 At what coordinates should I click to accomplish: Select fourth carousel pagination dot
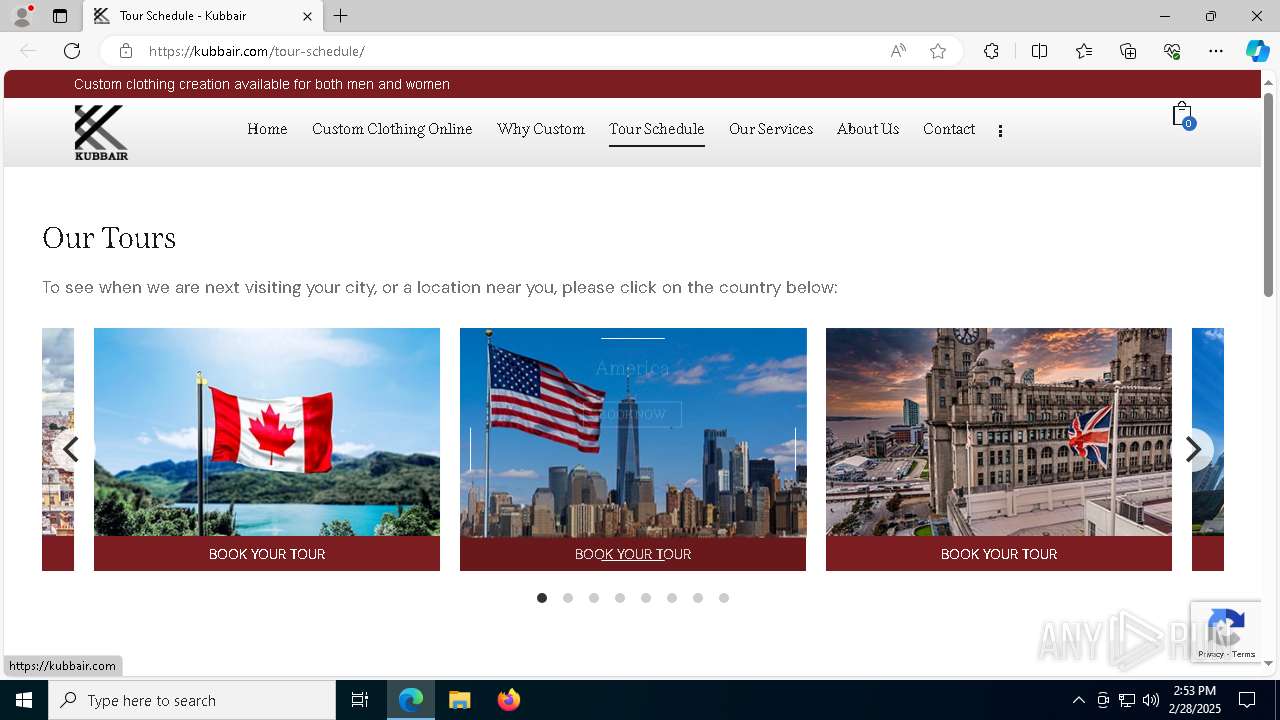tap(620, 598)
